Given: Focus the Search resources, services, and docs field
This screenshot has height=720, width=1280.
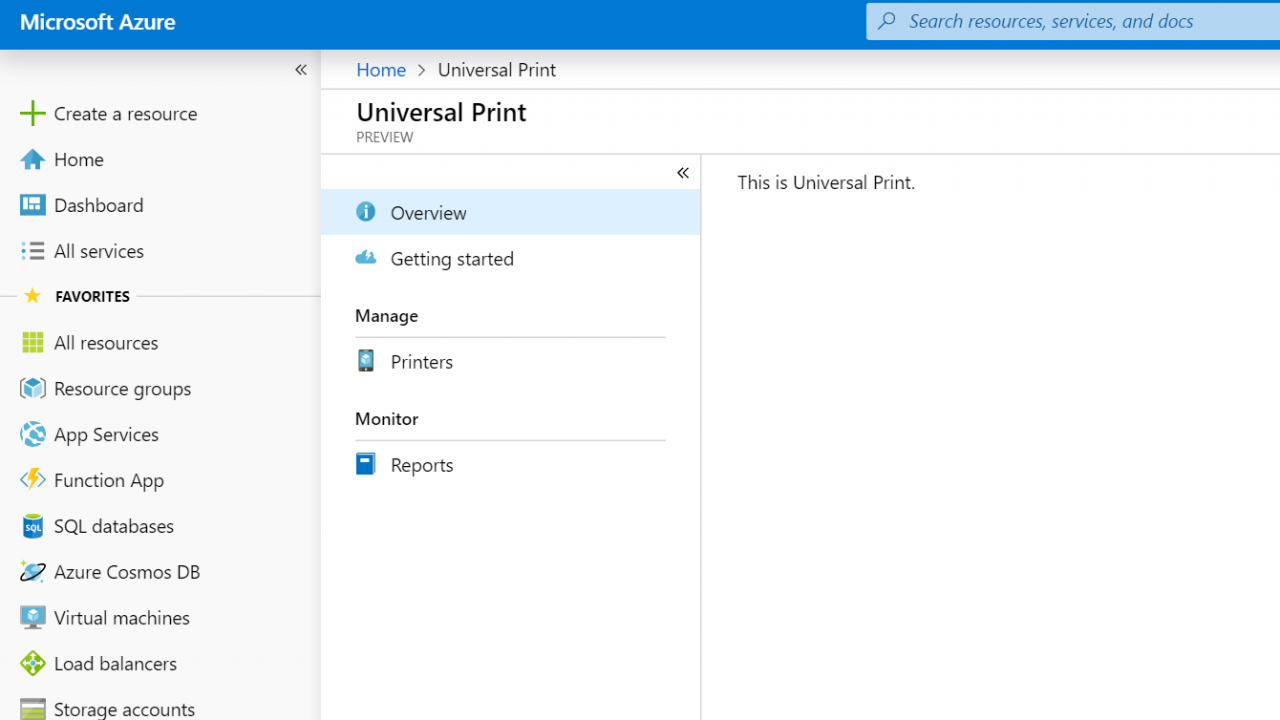Looking at the screenshot, I should pyautogui.click(x=1073, y=21).
